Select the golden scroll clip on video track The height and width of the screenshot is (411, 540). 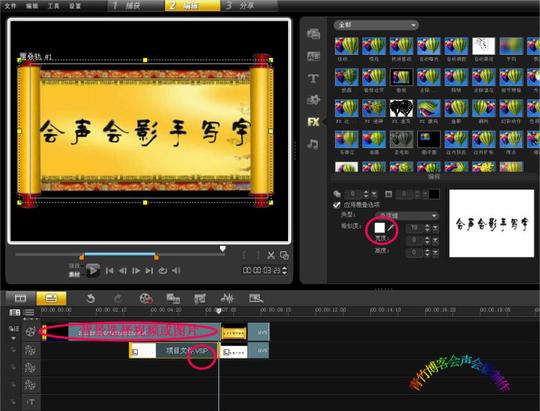click(x=234, y=332)
